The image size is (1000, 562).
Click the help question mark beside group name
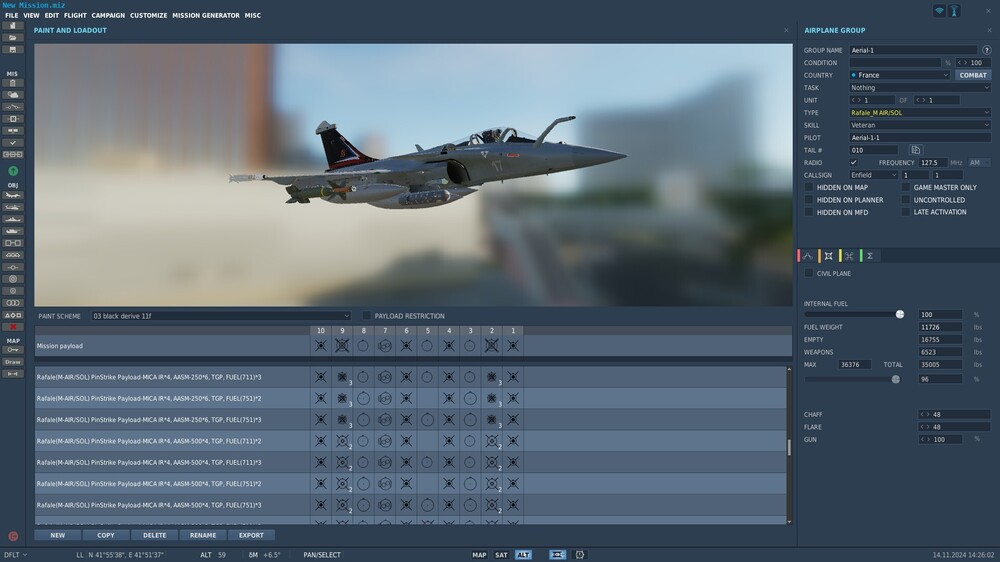point(987,50)
